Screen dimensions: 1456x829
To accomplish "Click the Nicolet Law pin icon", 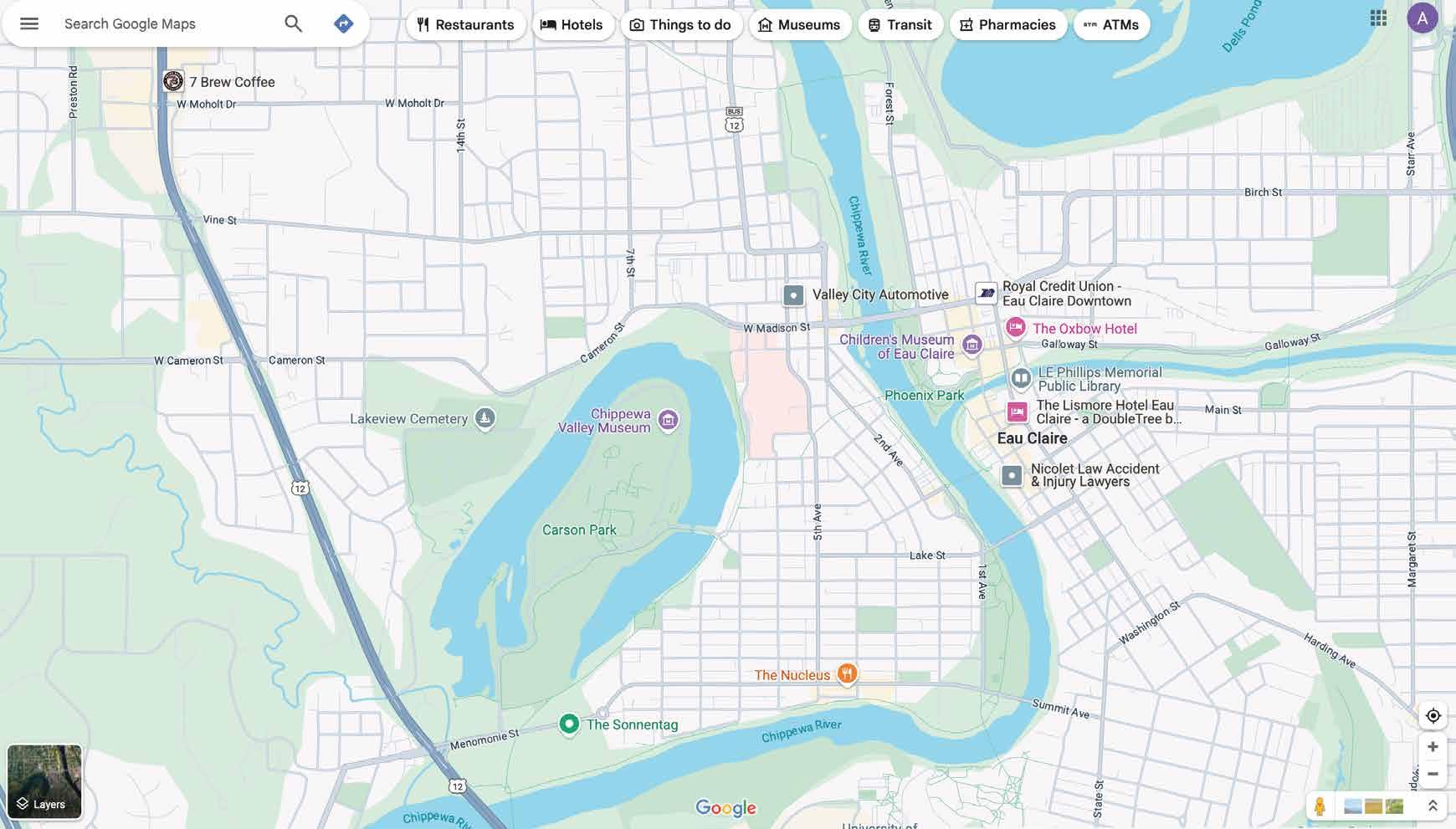I will [x=1012, y=475].
